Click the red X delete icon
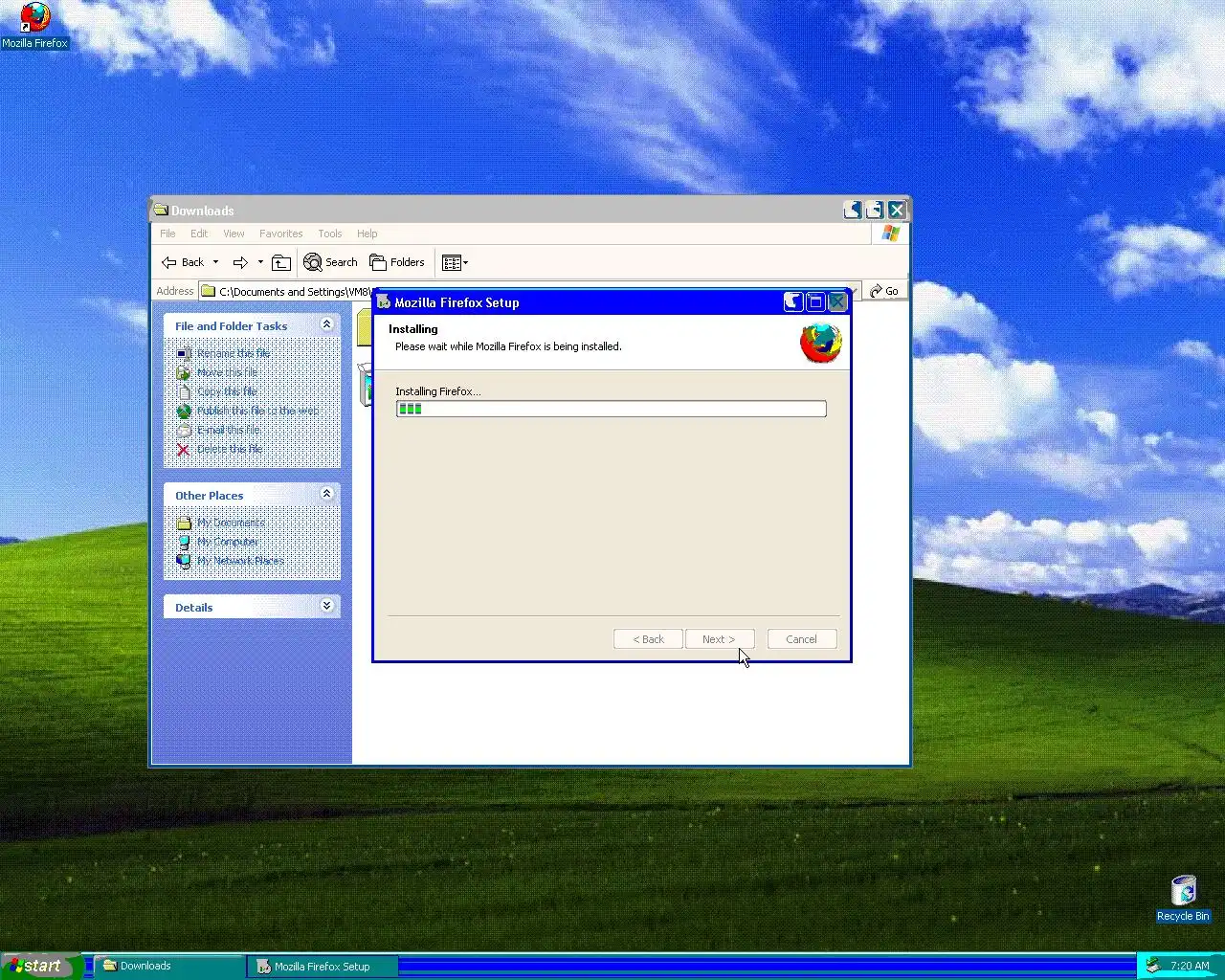The image size is (1225, 980). [184, 450]
